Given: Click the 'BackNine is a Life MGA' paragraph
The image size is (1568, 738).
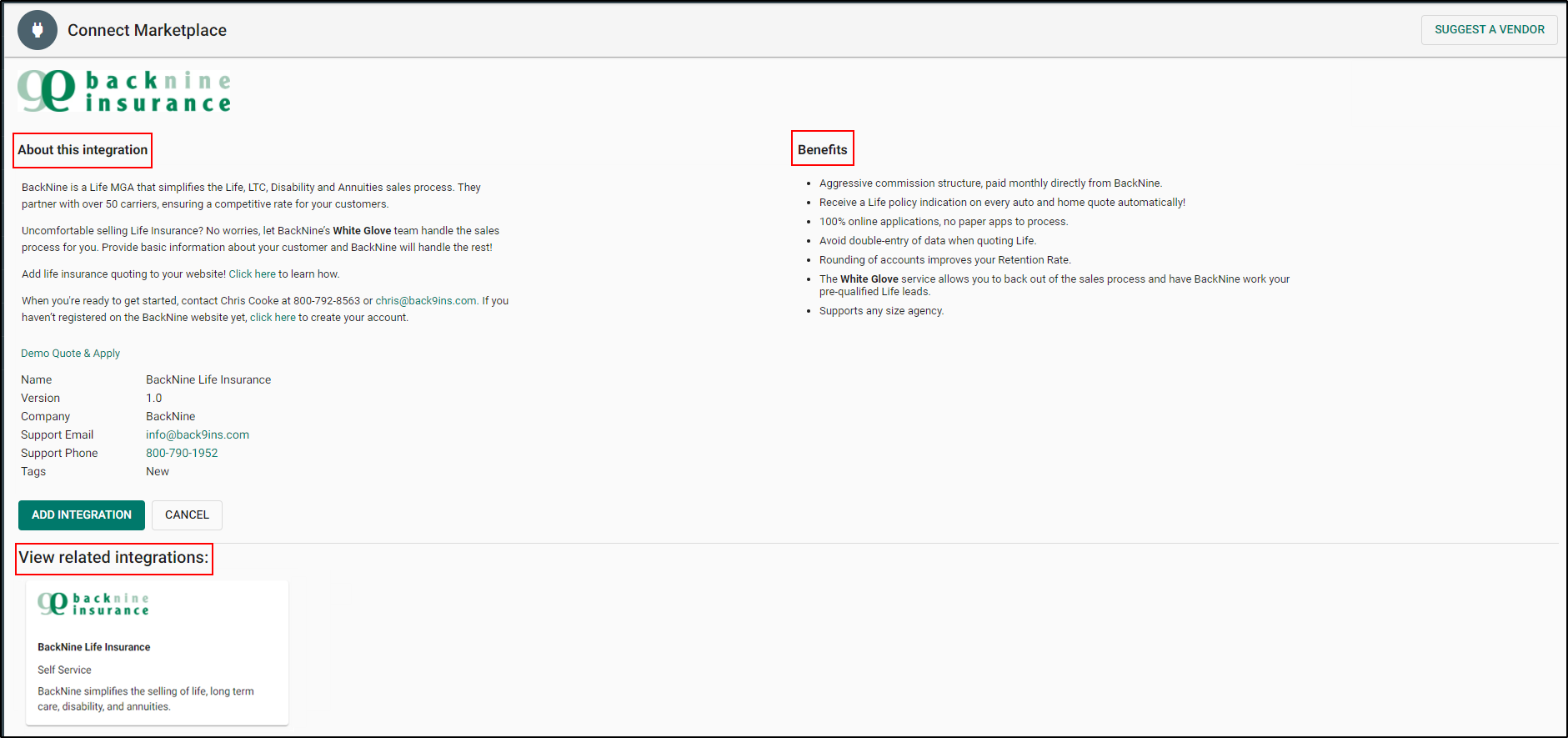Looking at the screenshot, I should pyautogui.click(x=251, y=196).
